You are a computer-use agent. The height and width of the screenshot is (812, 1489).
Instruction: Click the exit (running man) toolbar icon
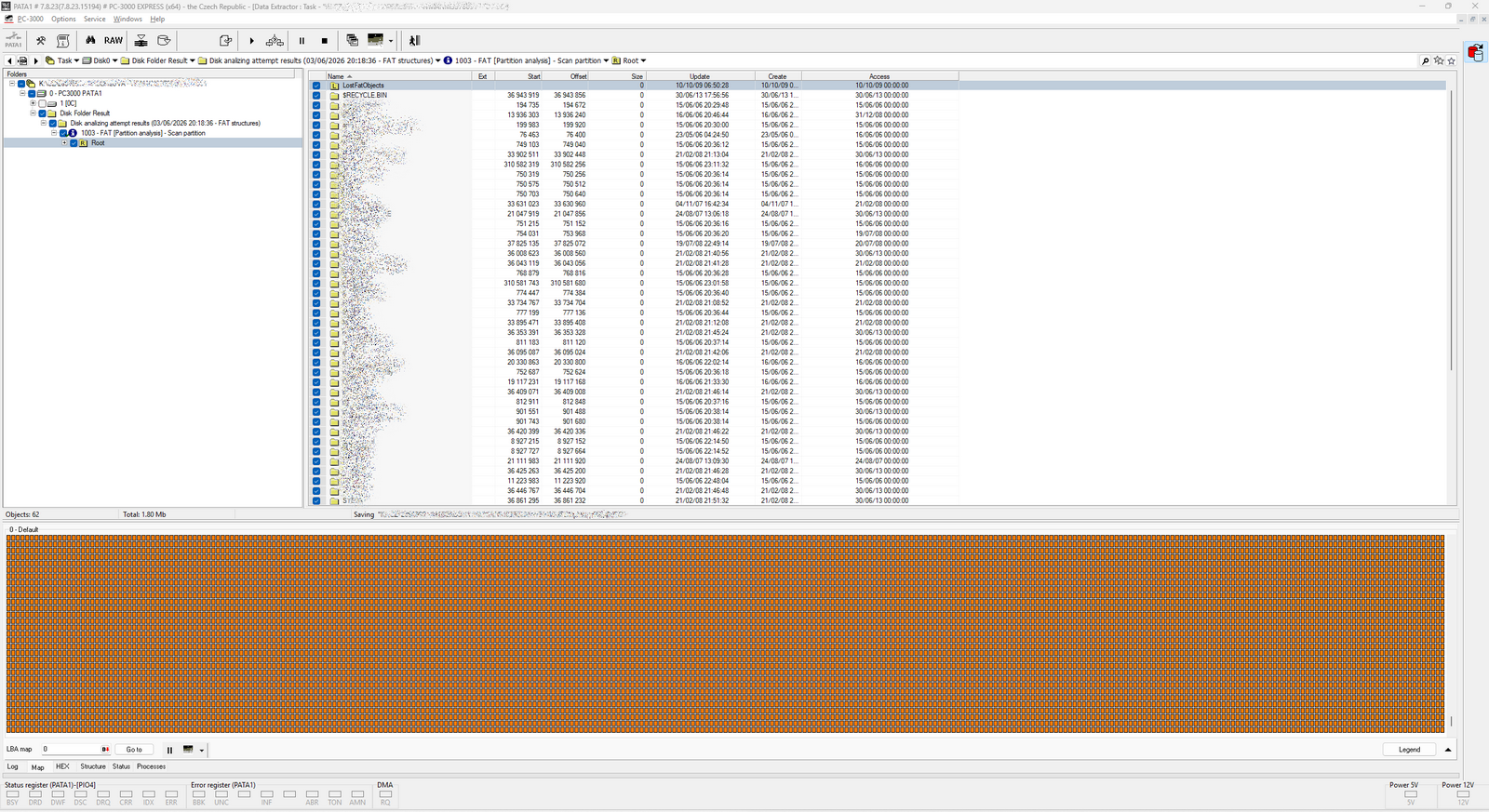point(414,40)
